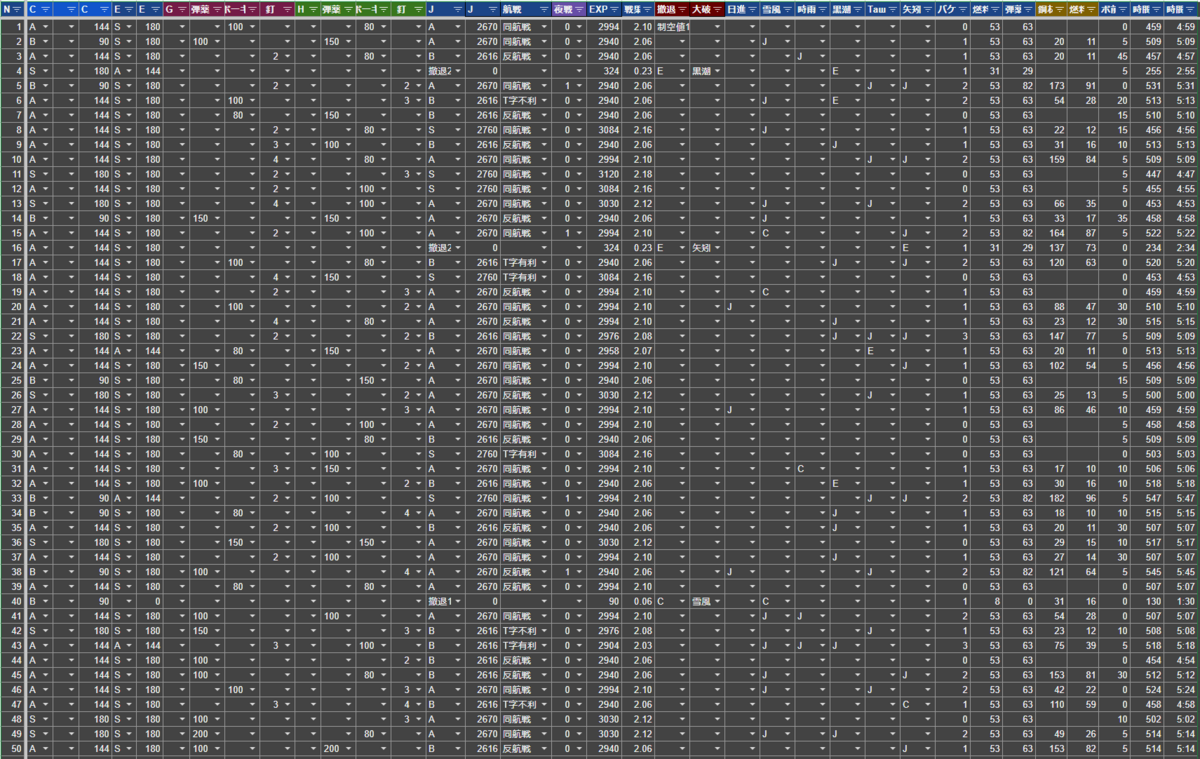The image size is (1200, 759).
Task: Open the filter icon on the gold 鋼材 header
Action: 1058,9
